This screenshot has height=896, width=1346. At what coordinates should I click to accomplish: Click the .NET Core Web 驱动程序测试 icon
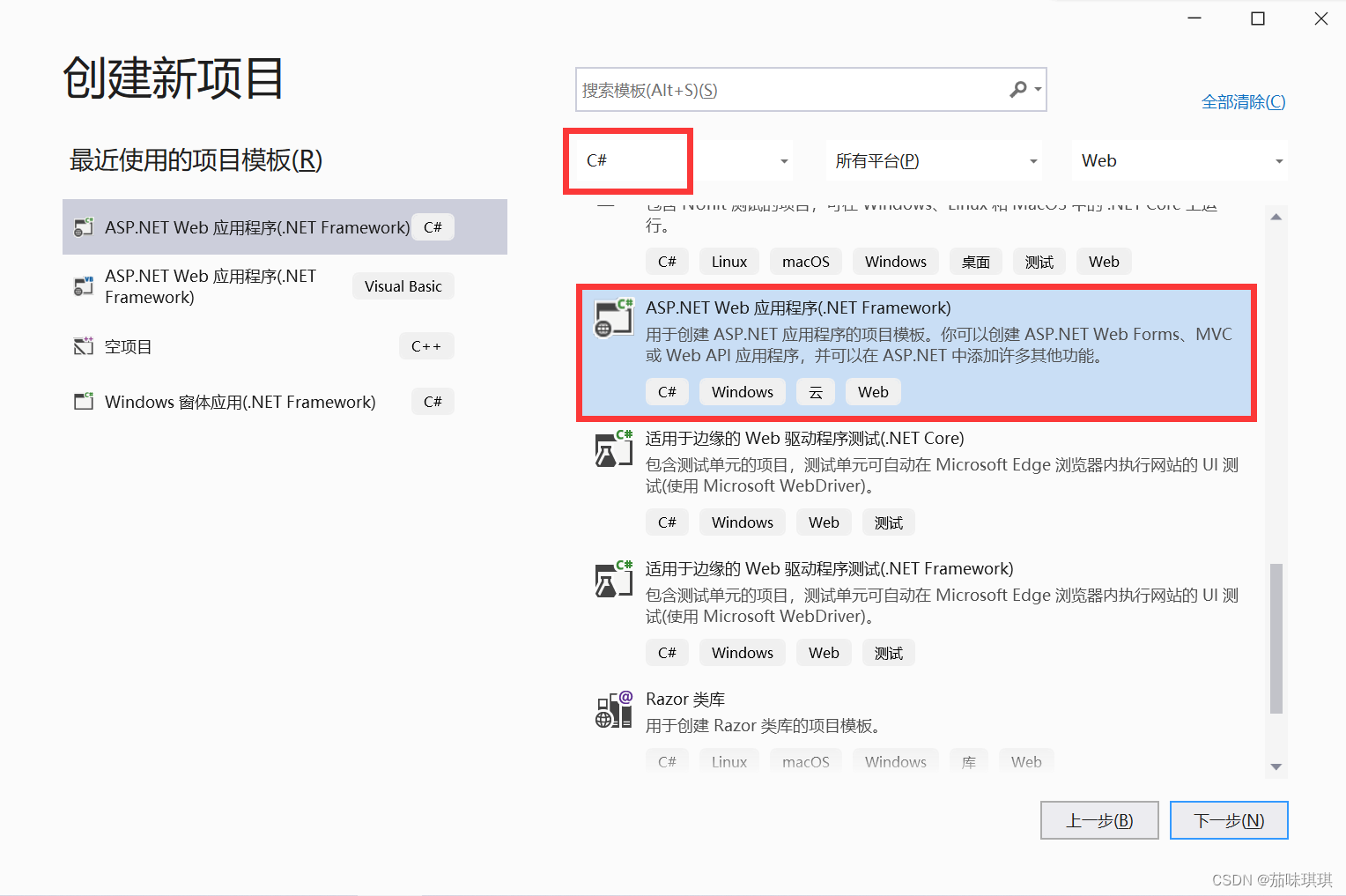(x=614, y=448)
